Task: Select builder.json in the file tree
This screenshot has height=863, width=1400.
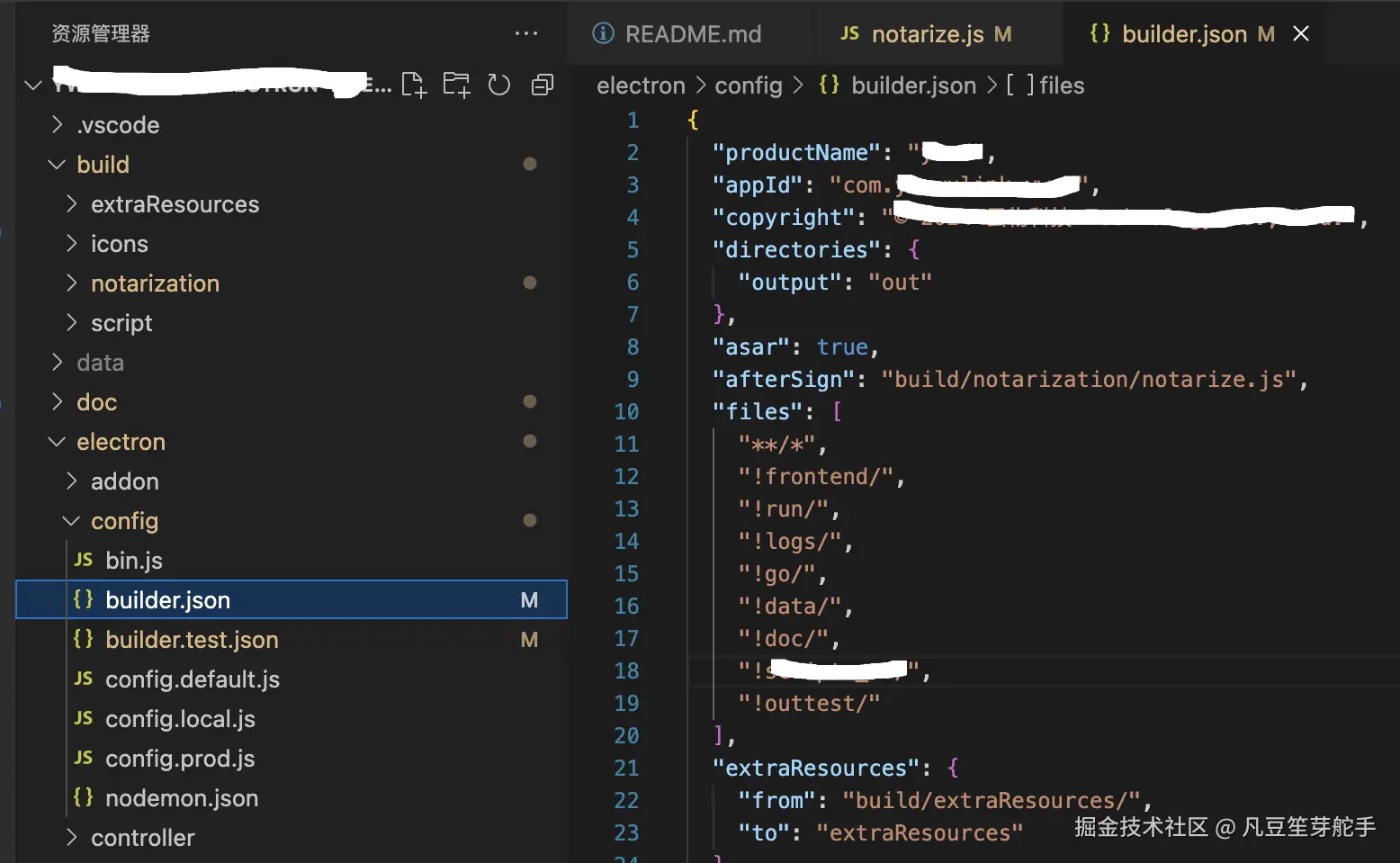Action: click(x=292, y=599)
